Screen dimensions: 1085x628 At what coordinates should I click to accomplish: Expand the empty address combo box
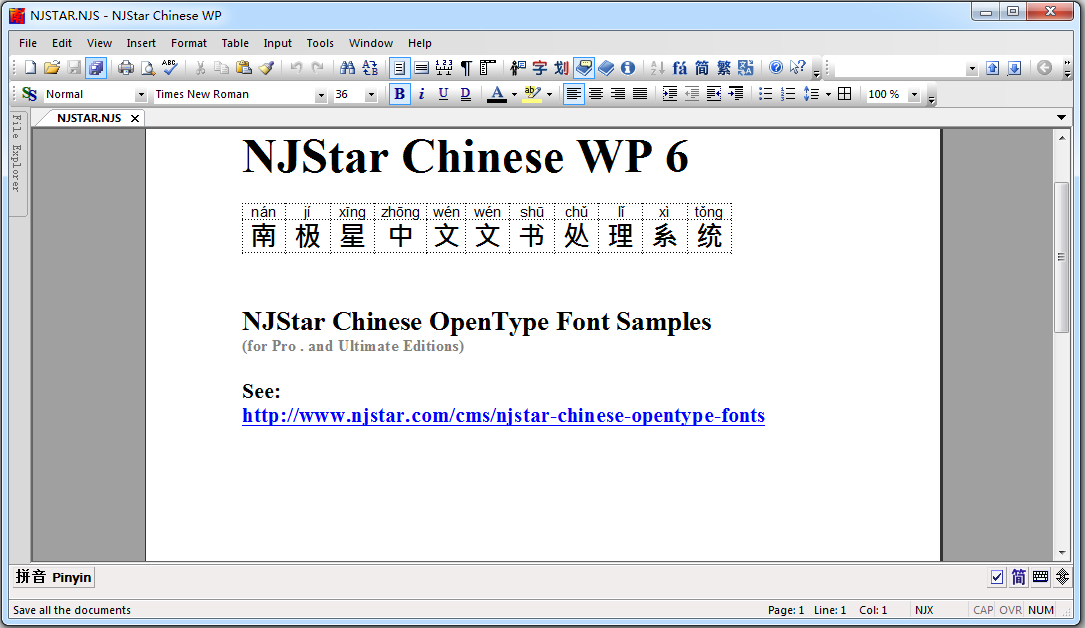click(x=972, y=68)
